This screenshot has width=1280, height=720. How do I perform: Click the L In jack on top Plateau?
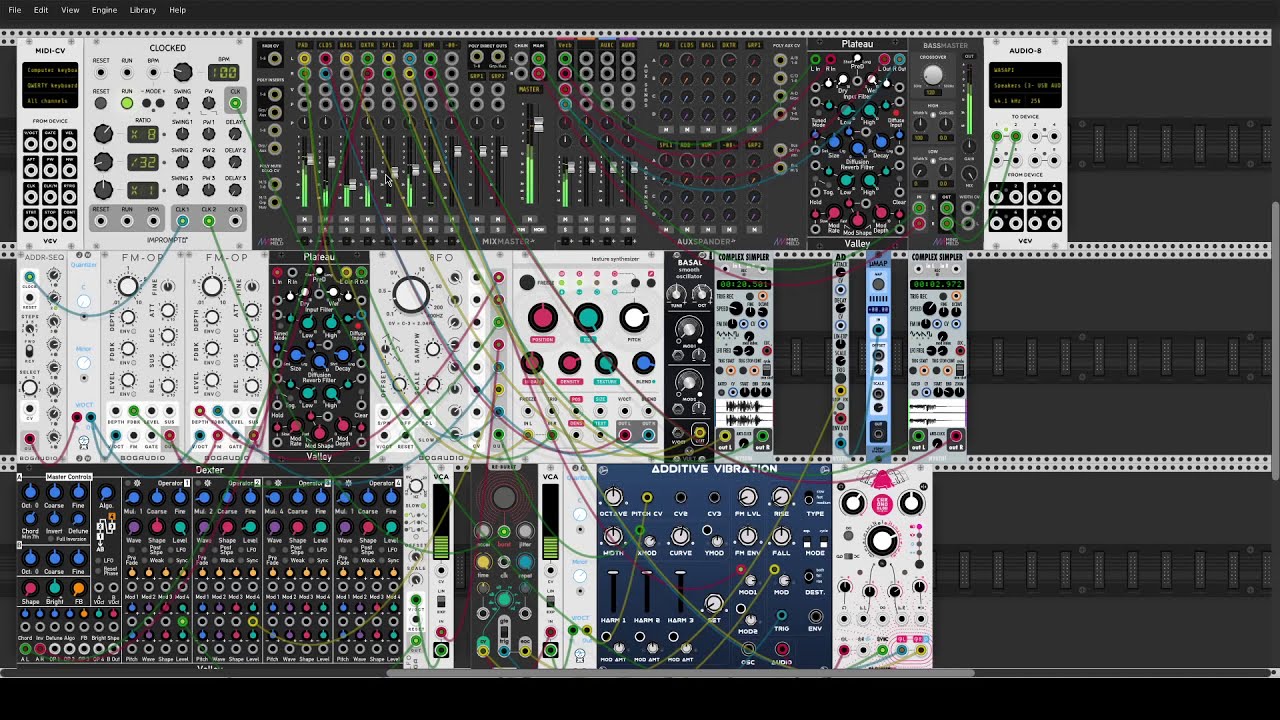pos(815,59)
